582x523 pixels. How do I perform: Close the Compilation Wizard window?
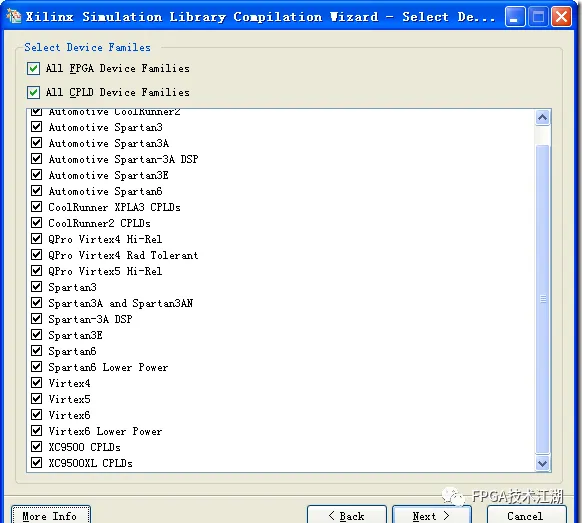561,17
